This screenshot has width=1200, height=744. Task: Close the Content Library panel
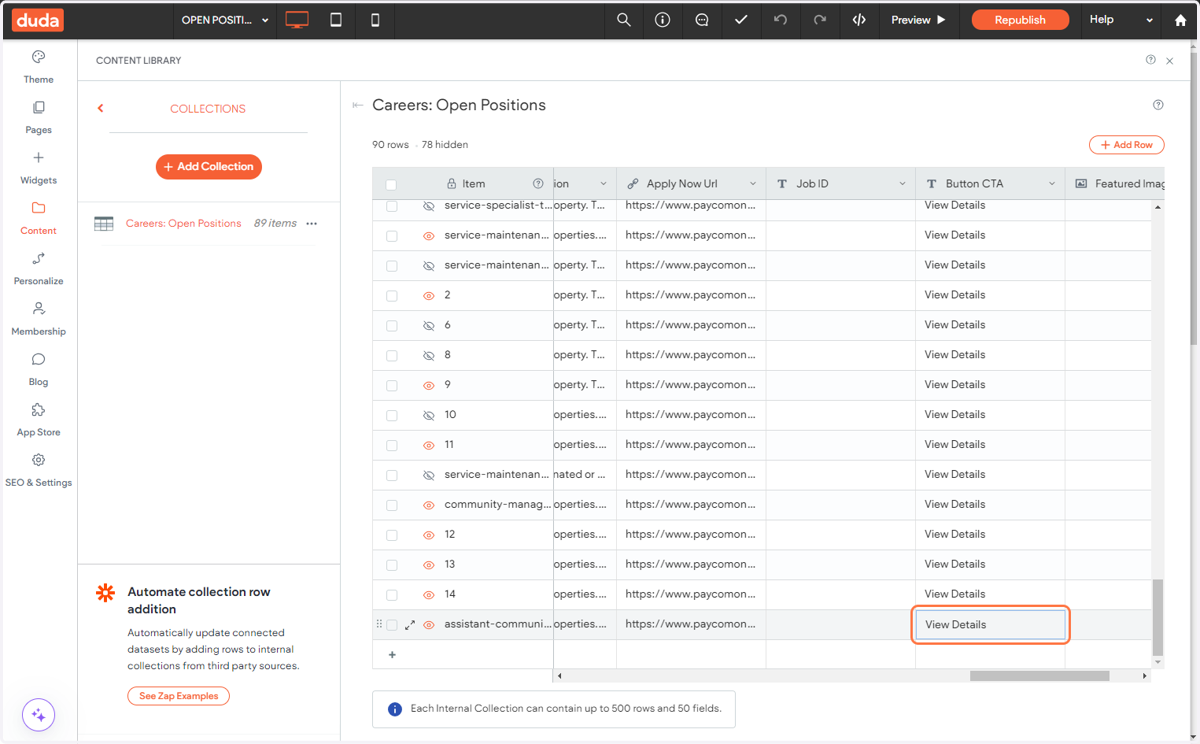click(1170, 61)
